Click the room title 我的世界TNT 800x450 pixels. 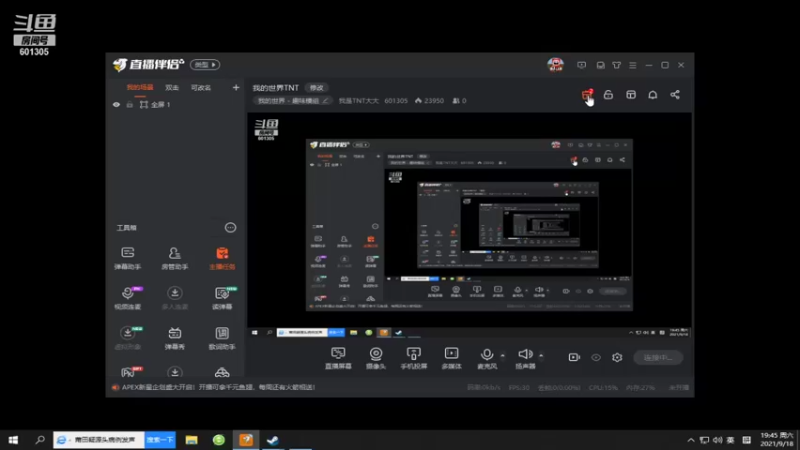(x=276, y=88)
